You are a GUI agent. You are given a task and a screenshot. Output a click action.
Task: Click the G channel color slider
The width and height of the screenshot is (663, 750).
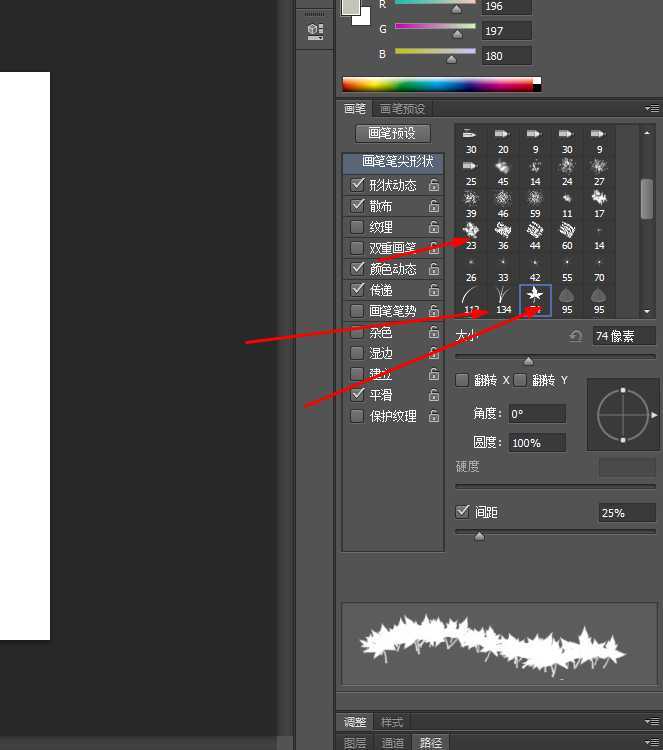point(435,29)
